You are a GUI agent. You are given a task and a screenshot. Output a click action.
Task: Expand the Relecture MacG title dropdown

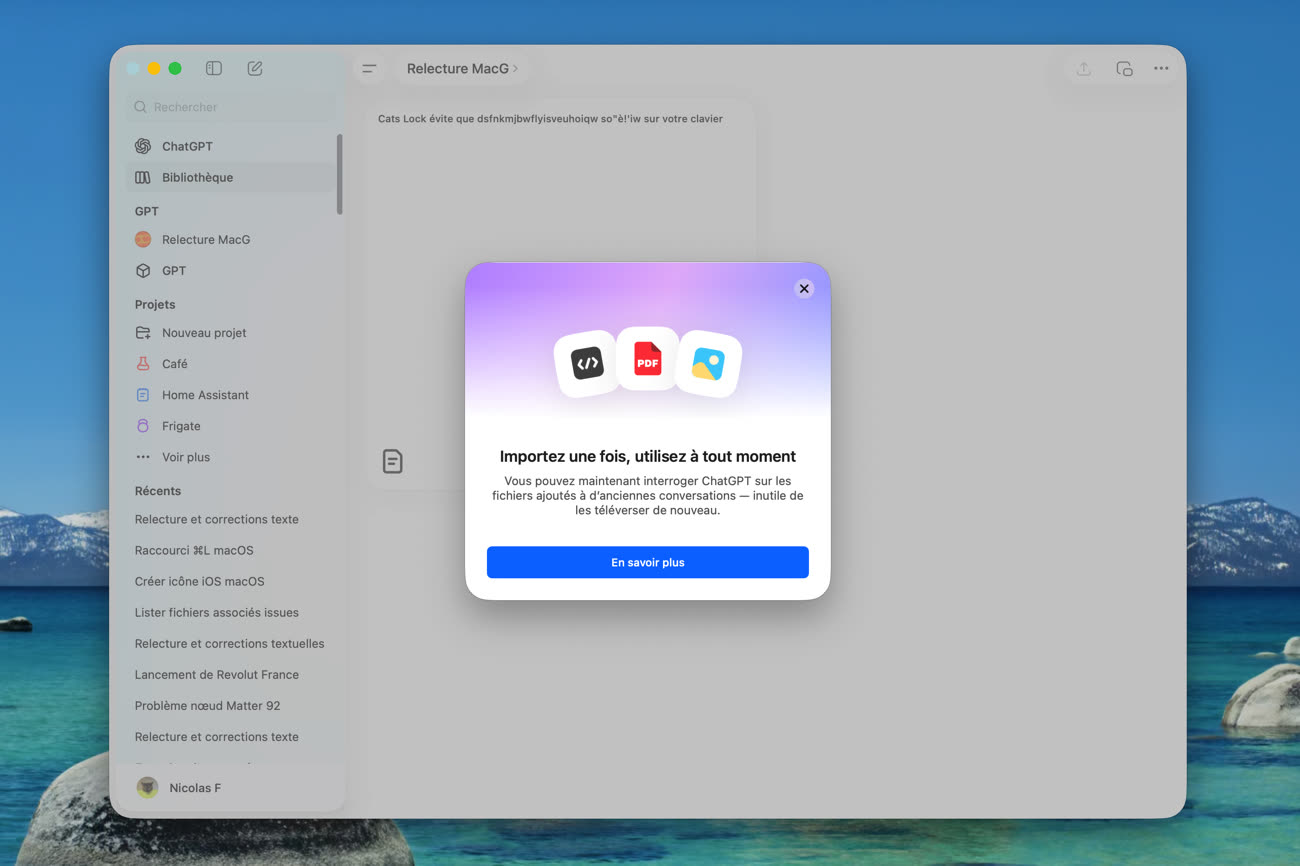pyautogui.click(x=462, y=69)
